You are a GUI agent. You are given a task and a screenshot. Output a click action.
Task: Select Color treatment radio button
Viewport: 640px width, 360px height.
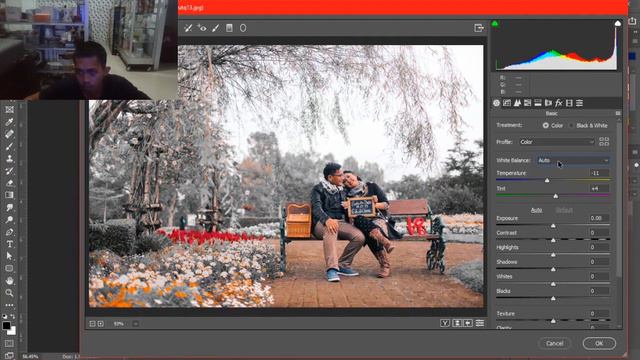(x=546, y=125)
